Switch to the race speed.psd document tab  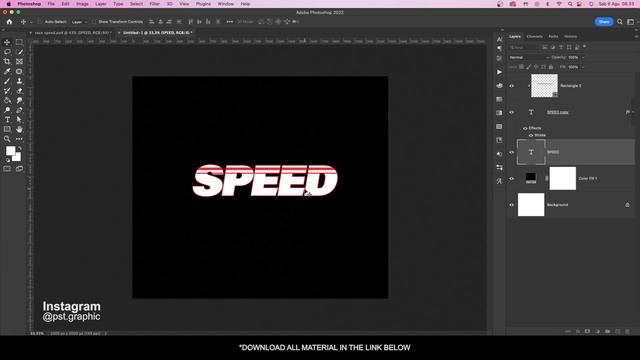[72, 33]
